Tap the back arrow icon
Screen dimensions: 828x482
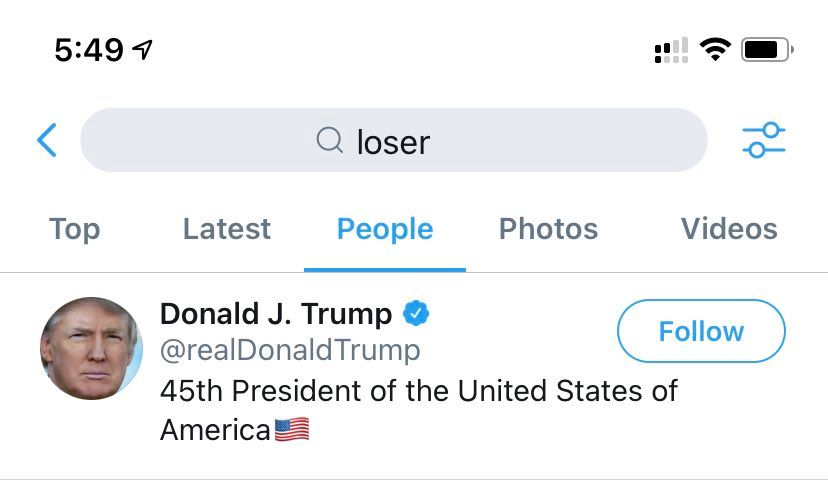coord(47,141)
